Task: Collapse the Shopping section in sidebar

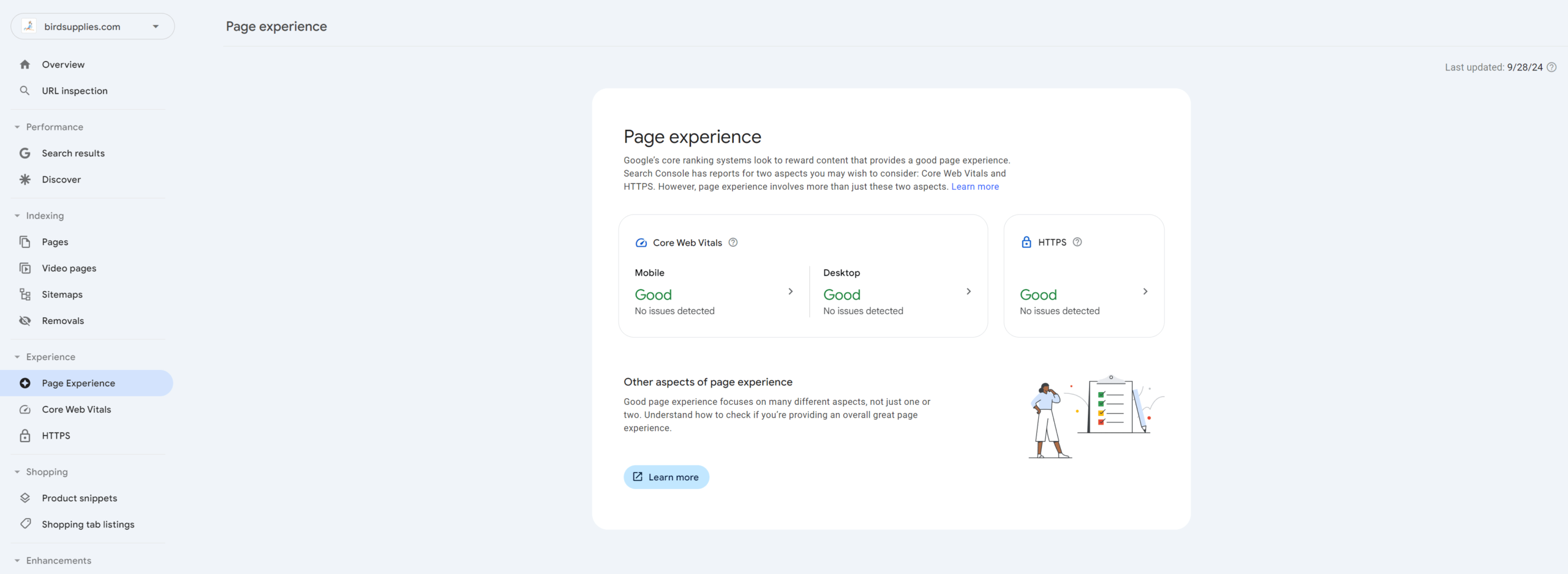Action: point(17,472)
